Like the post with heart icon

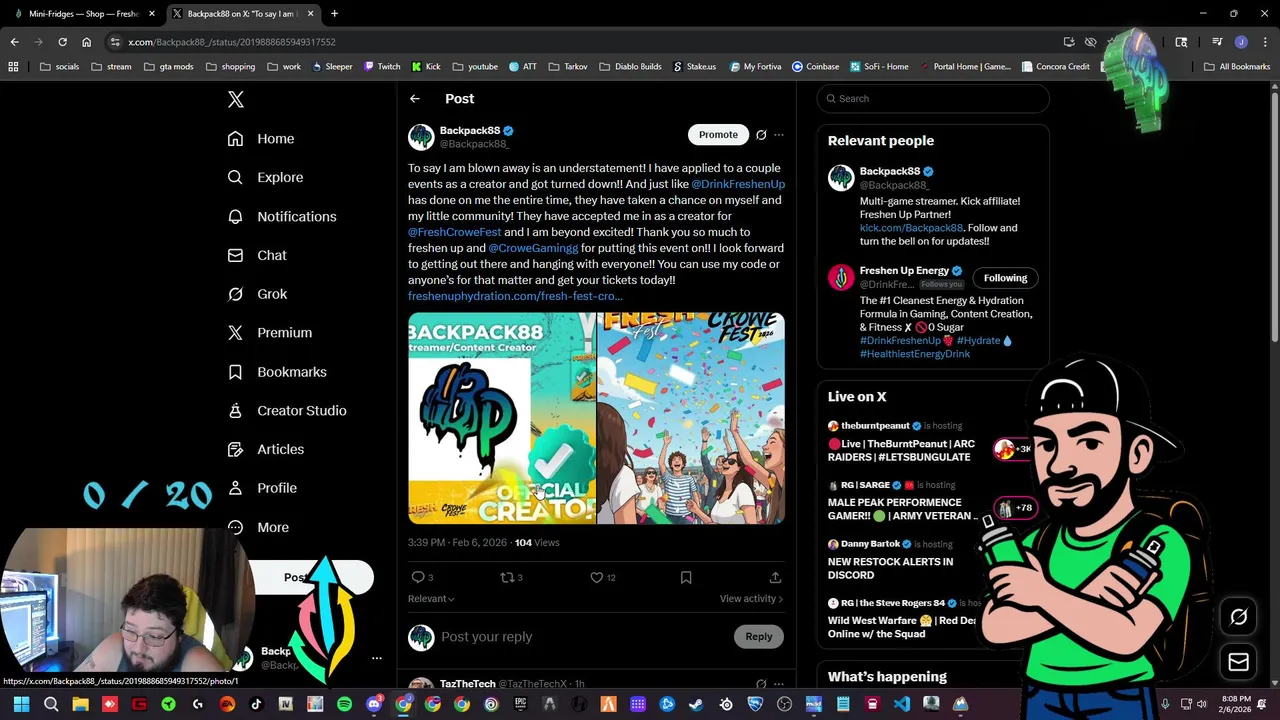click(597, 578)
